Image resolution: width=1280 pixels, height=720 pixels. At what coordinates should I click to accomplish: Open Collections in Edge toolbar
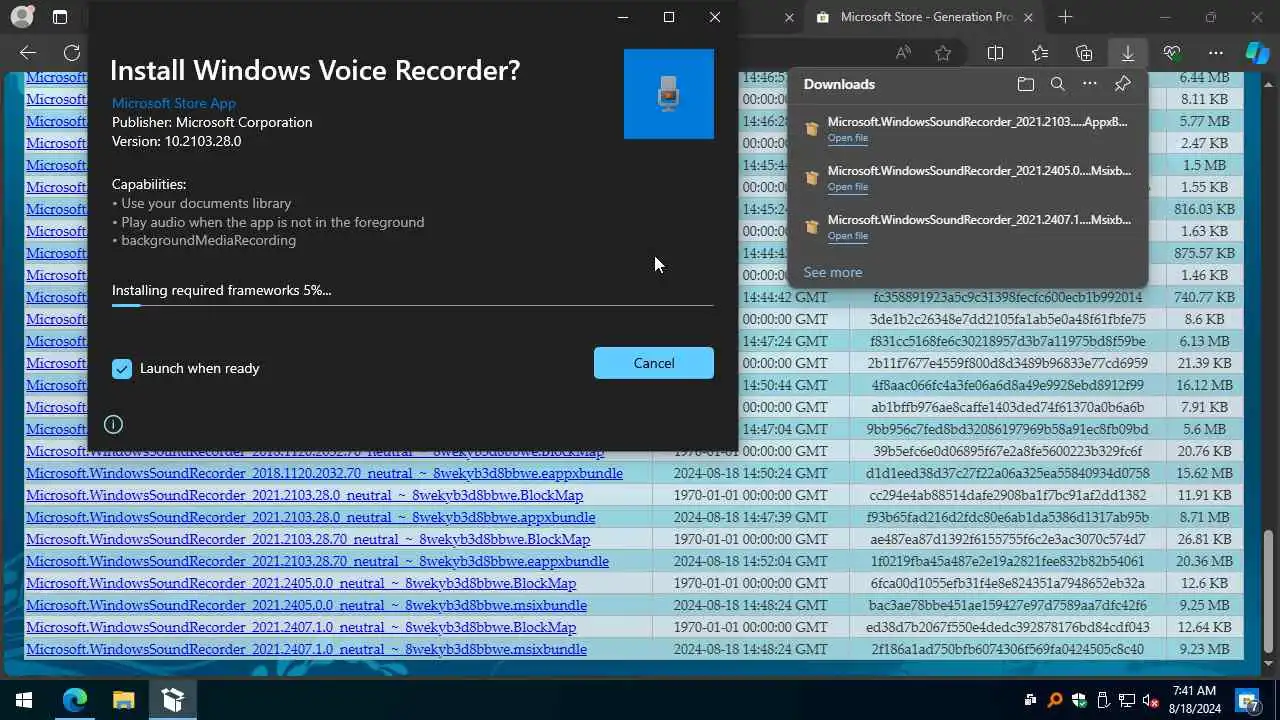1084,53
